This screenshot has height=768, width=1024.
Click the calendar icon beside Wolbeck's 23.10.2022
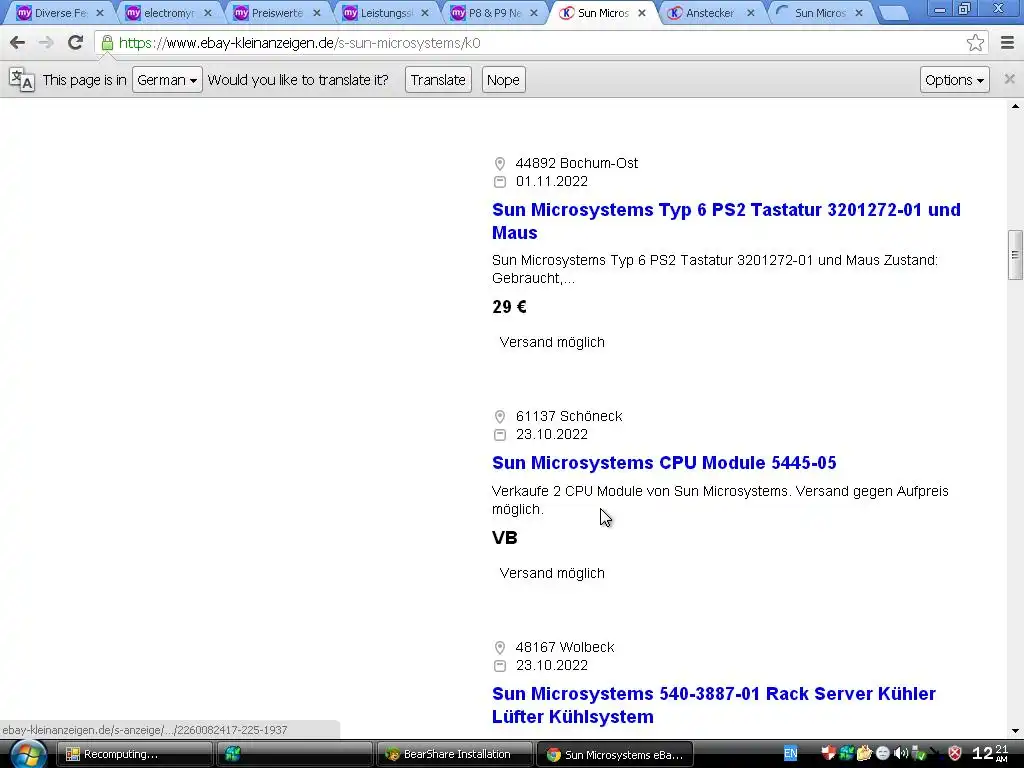click(x=500, y=665)
